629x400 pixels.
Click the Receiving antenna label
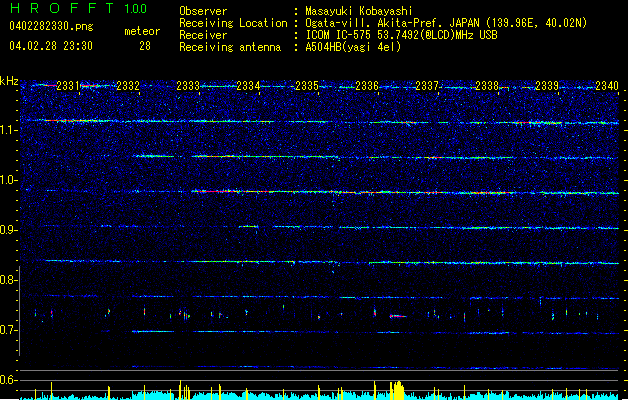[230, 47]
